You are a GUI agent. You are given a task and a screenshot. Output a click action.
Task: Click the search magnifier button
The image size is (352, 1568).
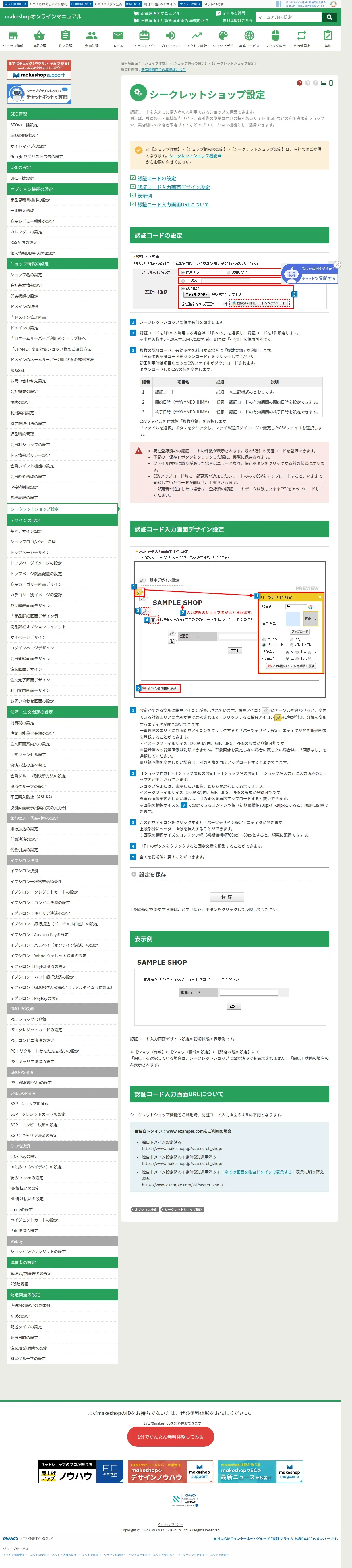329,17
